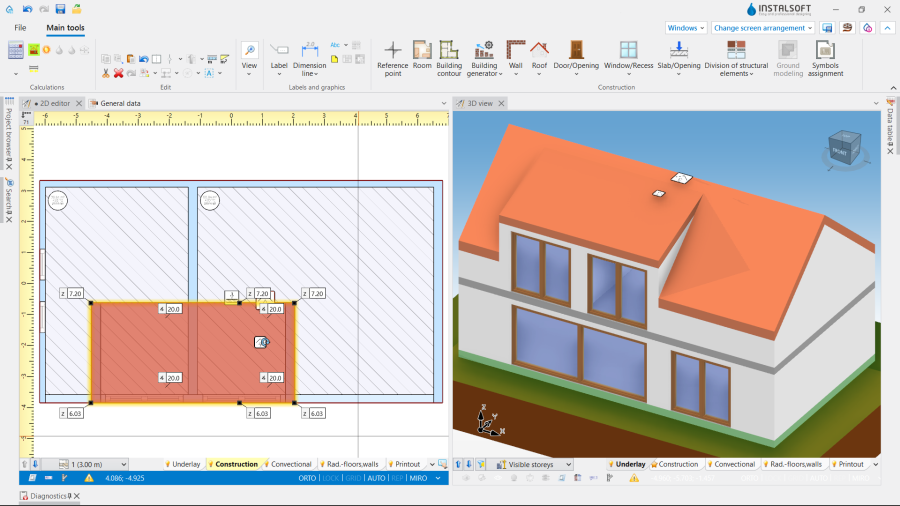Click the Label tool
Viewport: 900px width, 506px height.
(279, 56)
